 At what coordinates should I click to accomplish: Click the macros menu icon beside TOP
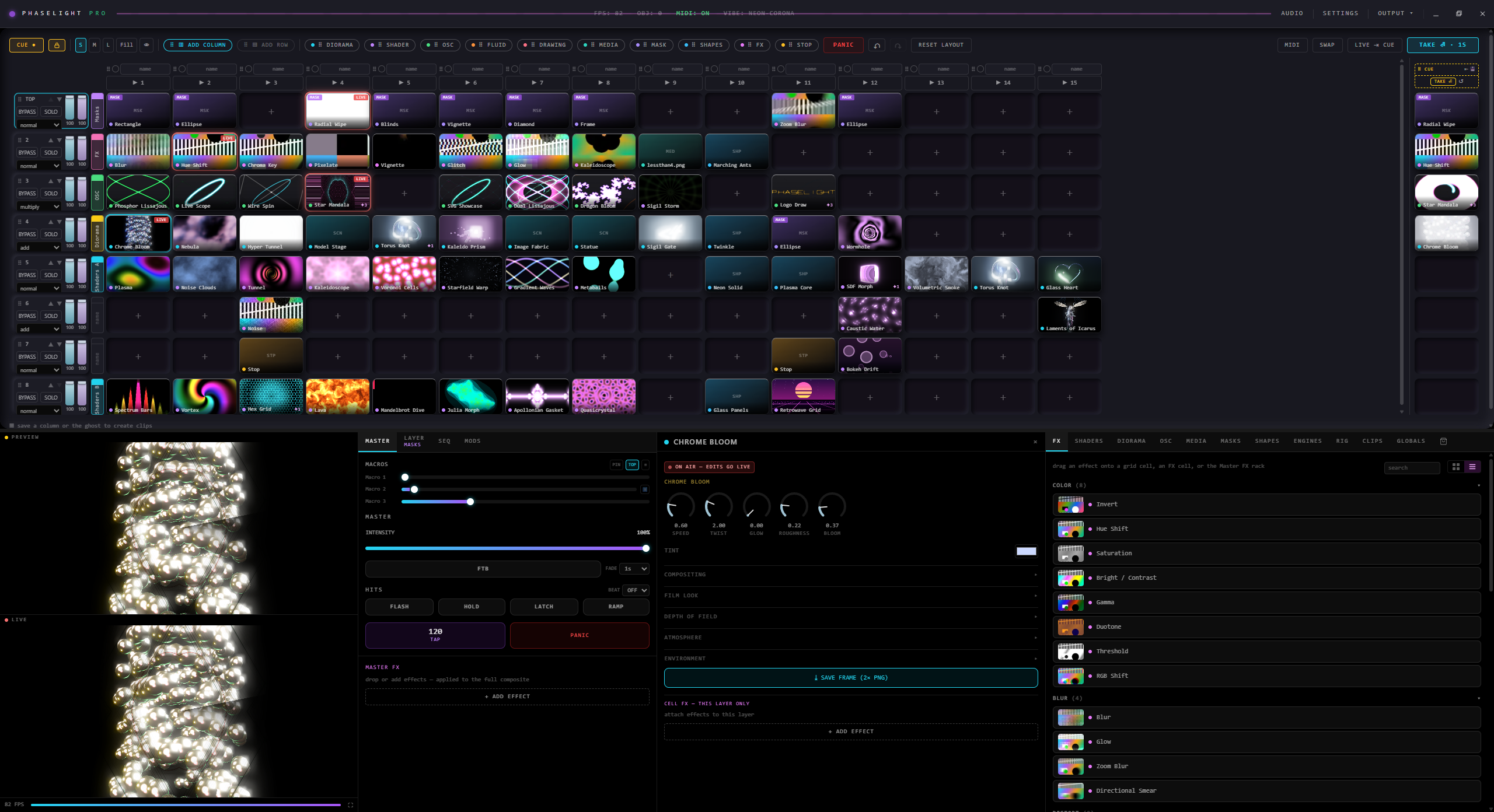click(x=645, y=465)
